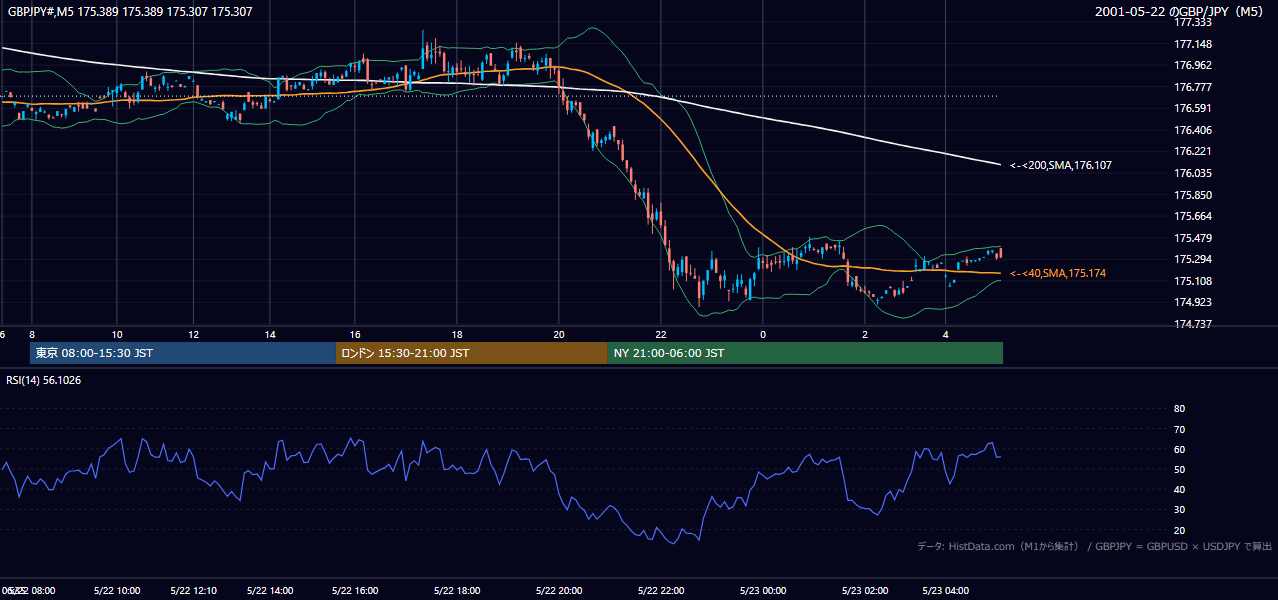Select the ロンドン 15:30-21:00 JST session bar
This screenshot has height=600, width=1278.
[x=471, y=353]
